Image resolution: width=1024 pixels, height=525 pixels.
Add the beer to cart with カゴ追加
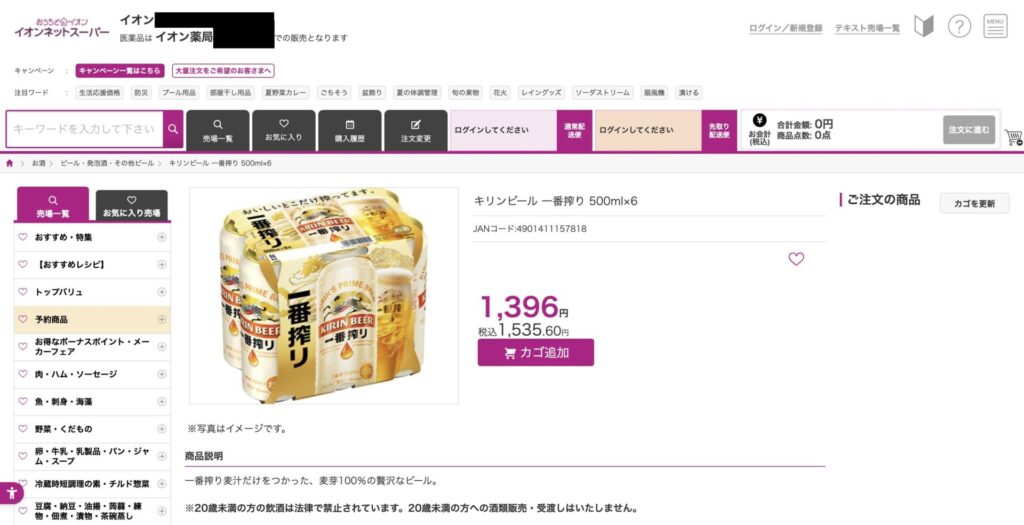pyautogui.click(x=536, y=353)
